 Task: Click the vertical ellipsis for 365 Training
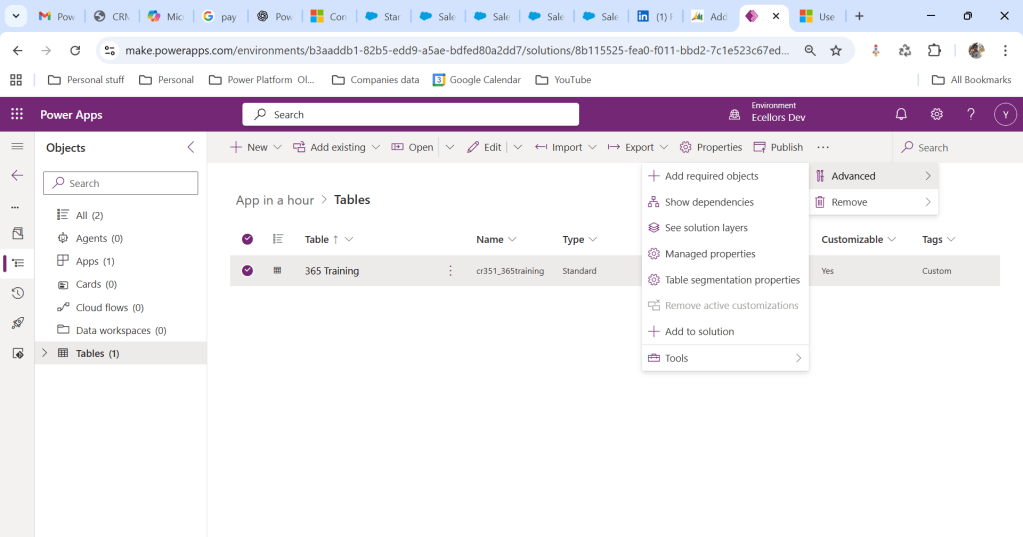click(x=450, y=271)
